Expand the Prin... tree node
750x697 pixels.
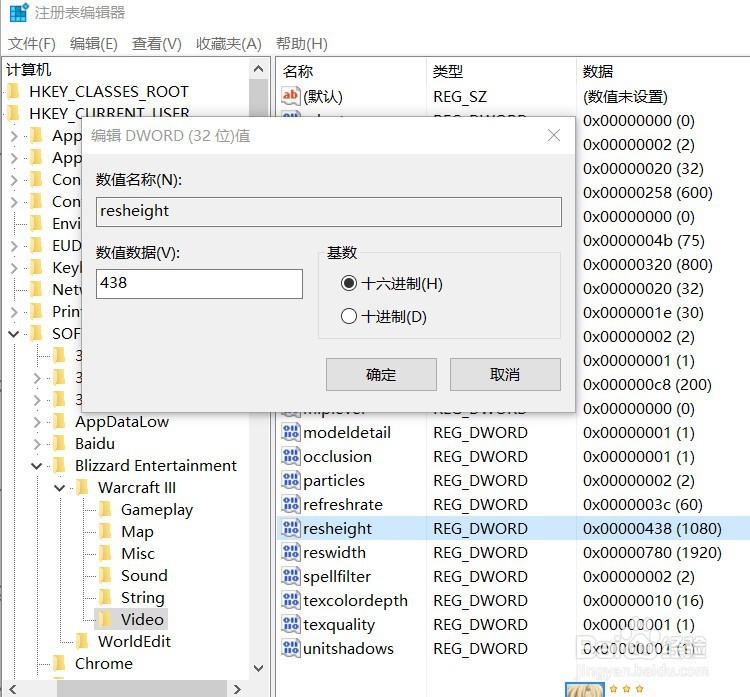tap(14, 311)
